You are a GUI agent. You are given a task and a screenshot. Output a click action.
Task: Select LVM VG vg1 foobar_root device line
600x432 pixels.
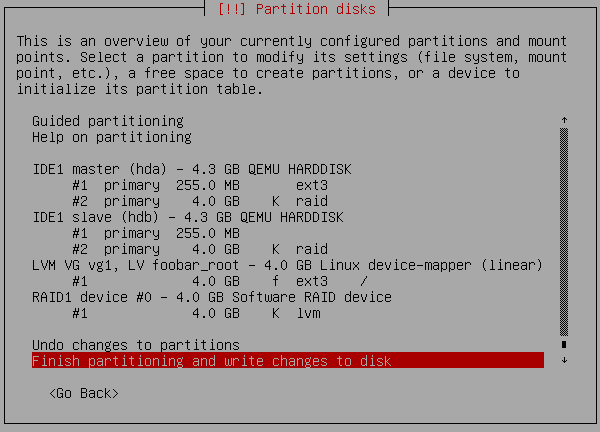(288, 265)
